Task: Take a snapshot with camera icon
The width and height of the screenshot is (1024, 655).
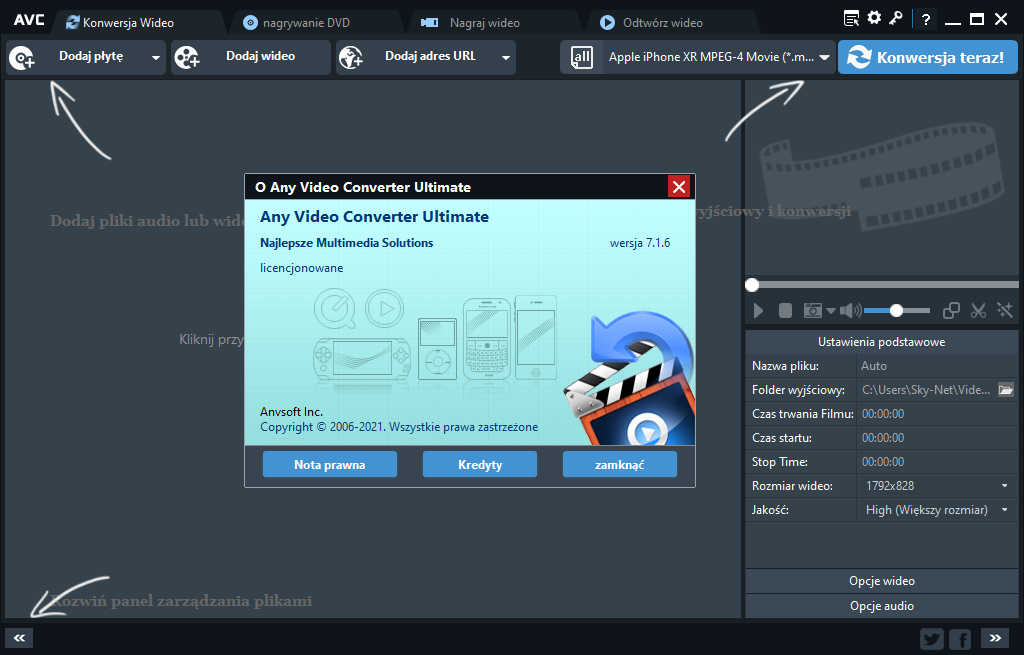Action: 812,311
